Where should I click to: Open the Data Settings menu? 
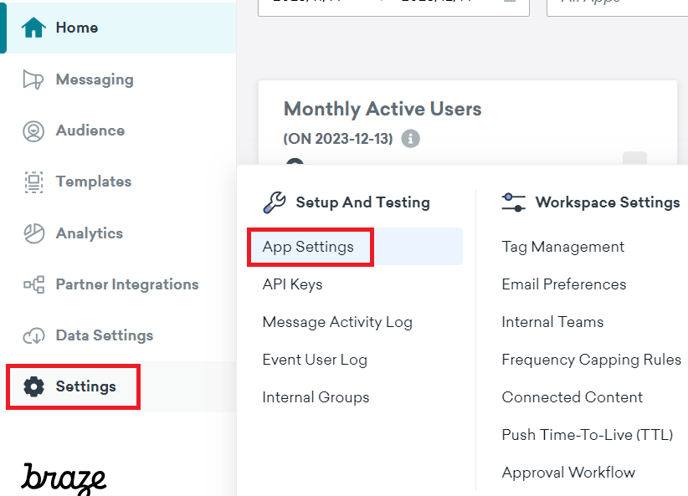pos(104,336)
